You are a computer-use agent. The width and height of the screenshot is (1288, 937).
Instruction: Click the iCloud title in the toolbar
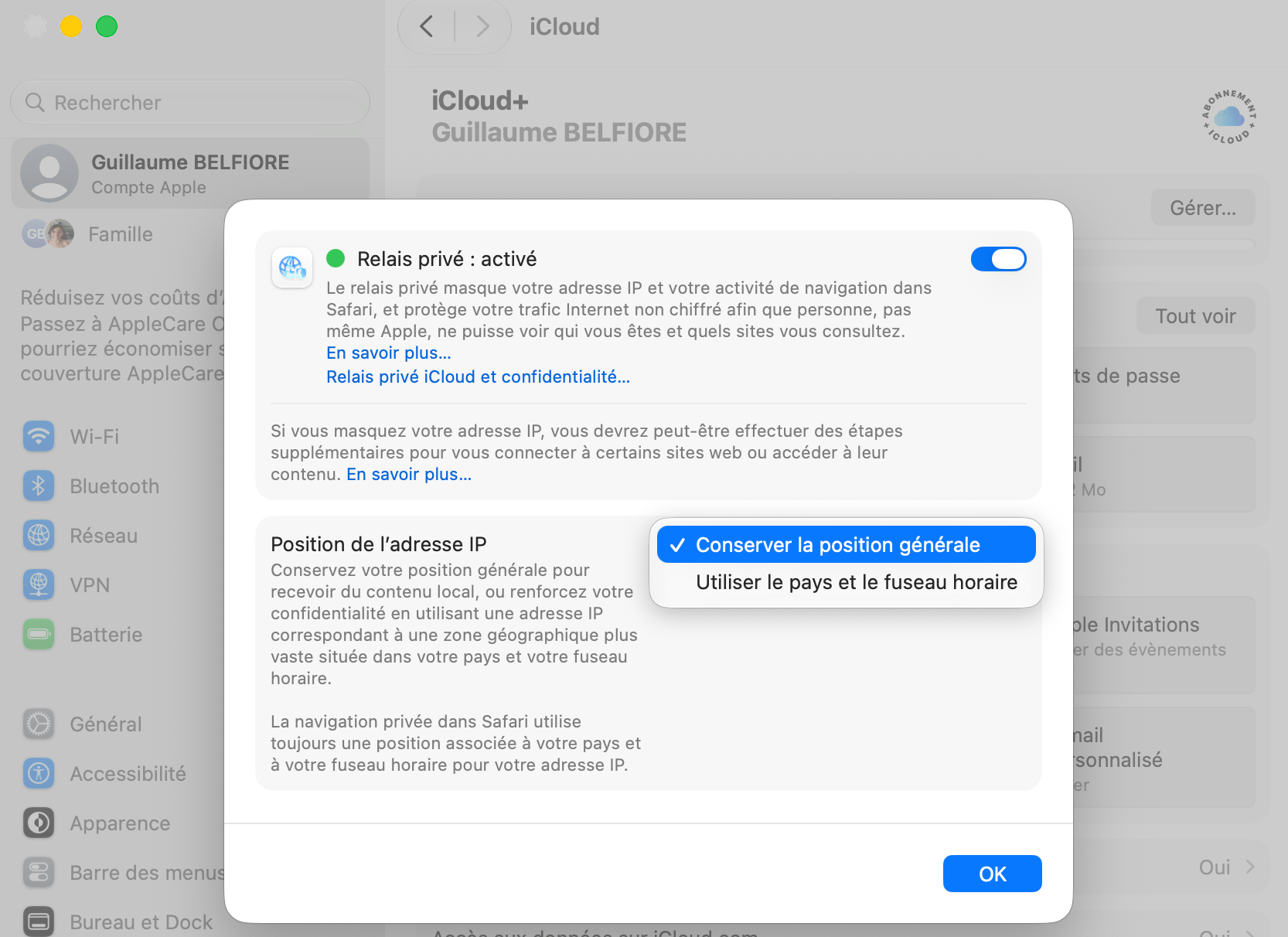564,26
